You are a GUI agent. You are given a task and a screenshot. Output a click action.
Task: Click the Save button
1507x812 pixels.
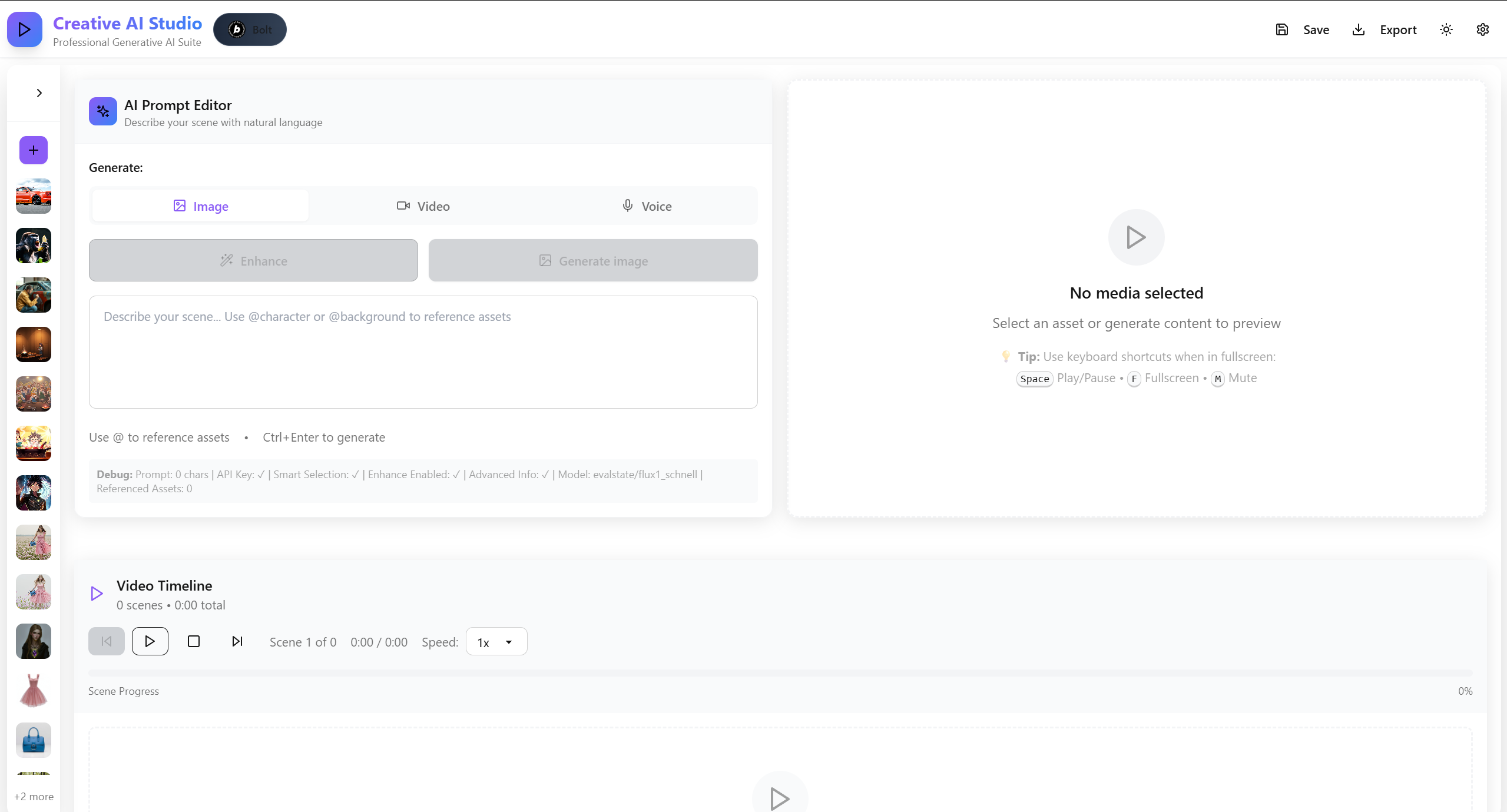1303,29
